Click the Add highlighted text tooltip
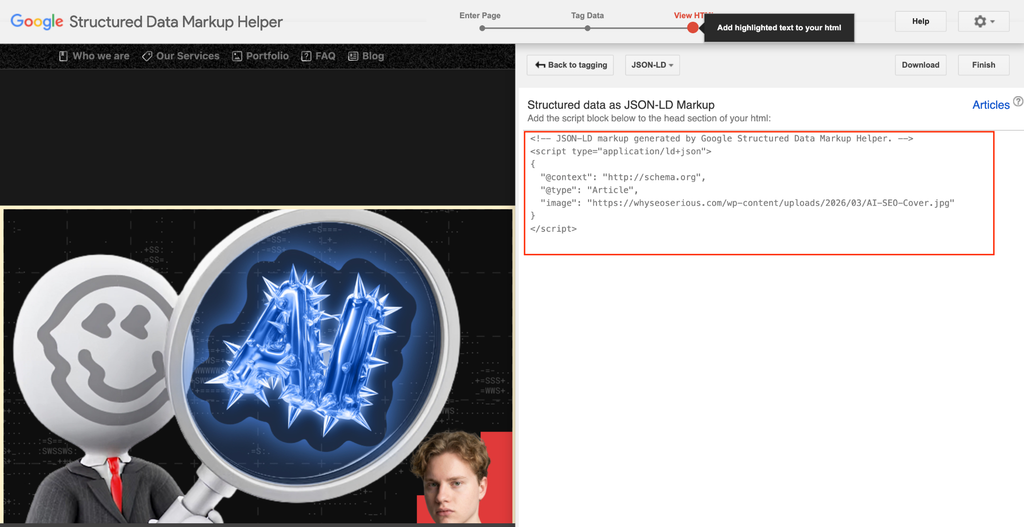Screen dimensions: 1024x527 click(779, 28)
